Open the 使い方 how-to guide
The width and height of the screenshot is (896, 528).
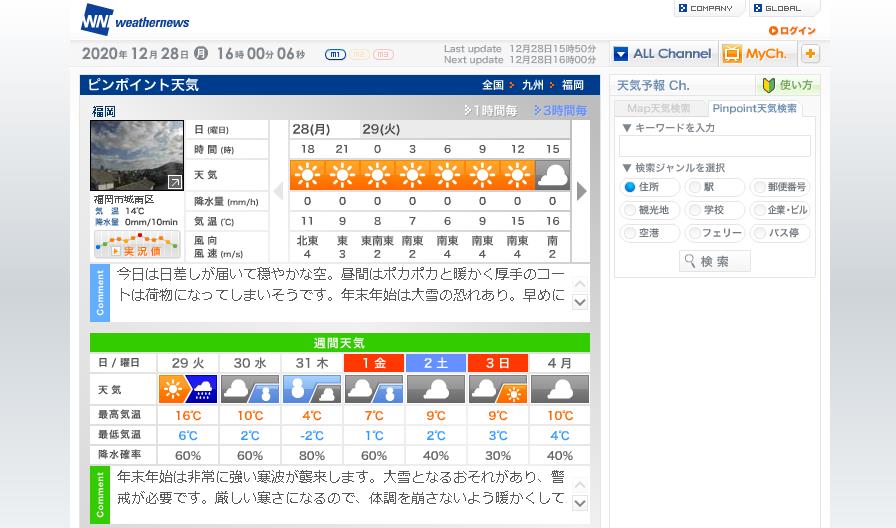[x=787, y=85]
